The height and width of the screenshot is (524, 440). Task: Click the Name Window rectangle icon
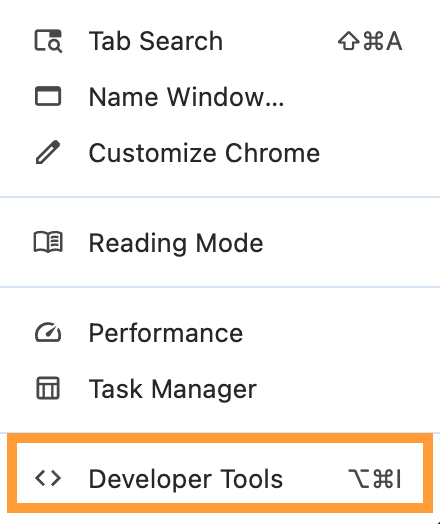(x=48, y=96)
